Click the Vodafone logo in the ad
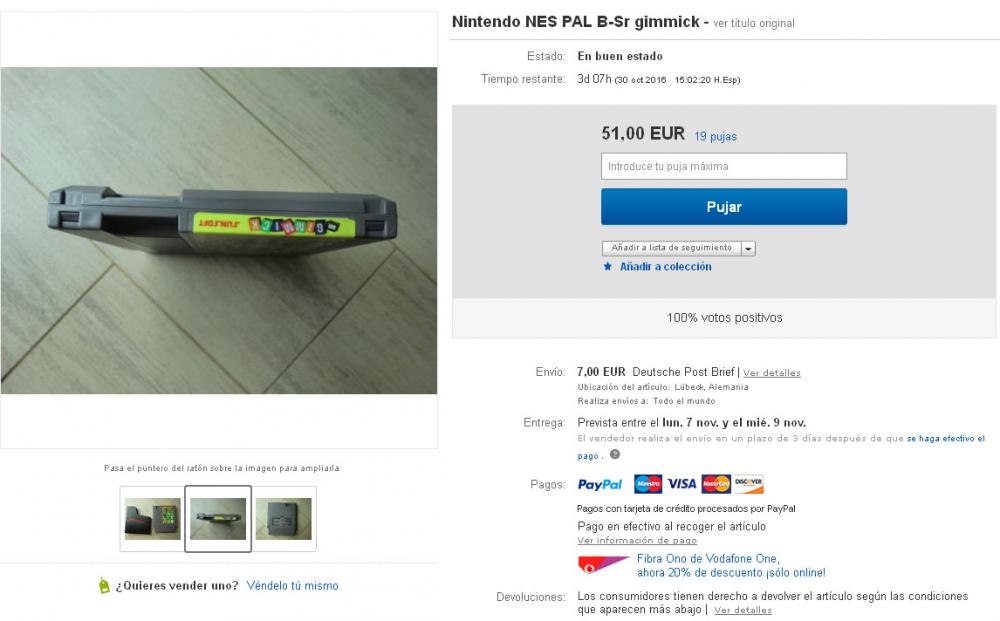 tap(603, 565)
